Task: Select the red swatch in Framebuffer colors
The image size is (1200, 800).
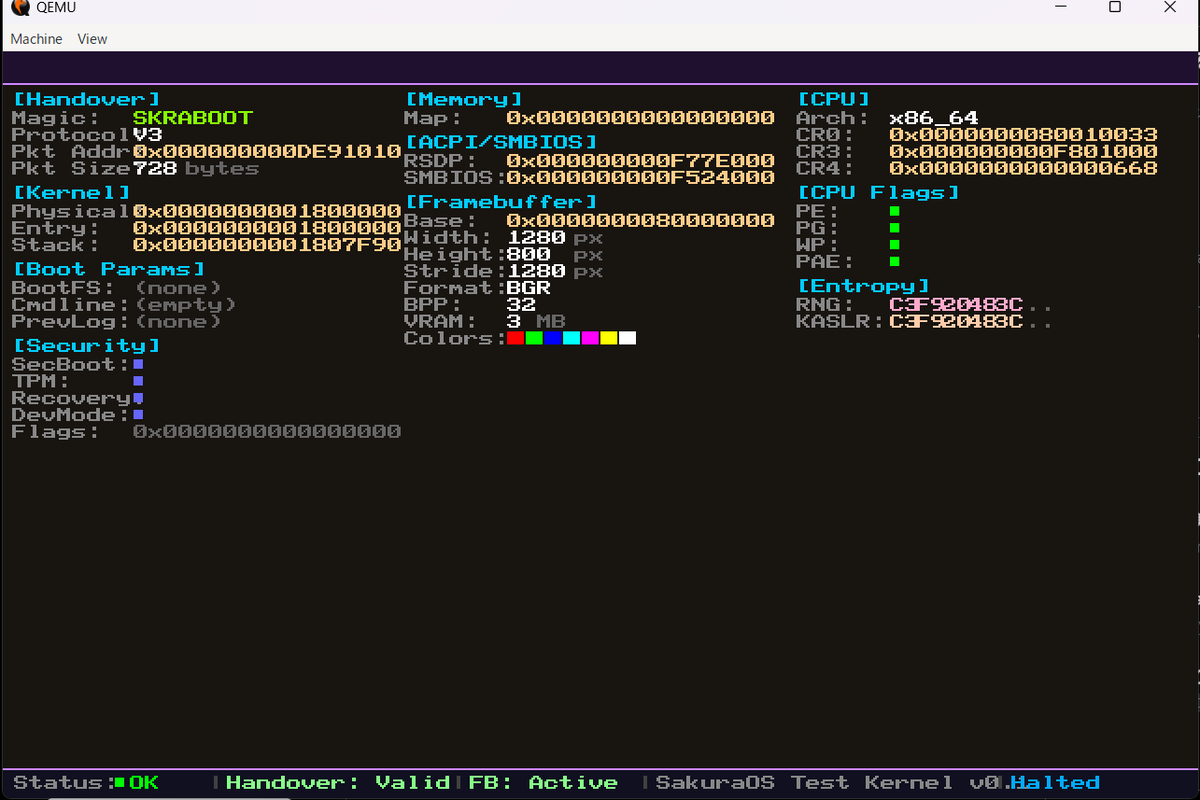Action: pyautogui.click(x=515, y=337)
